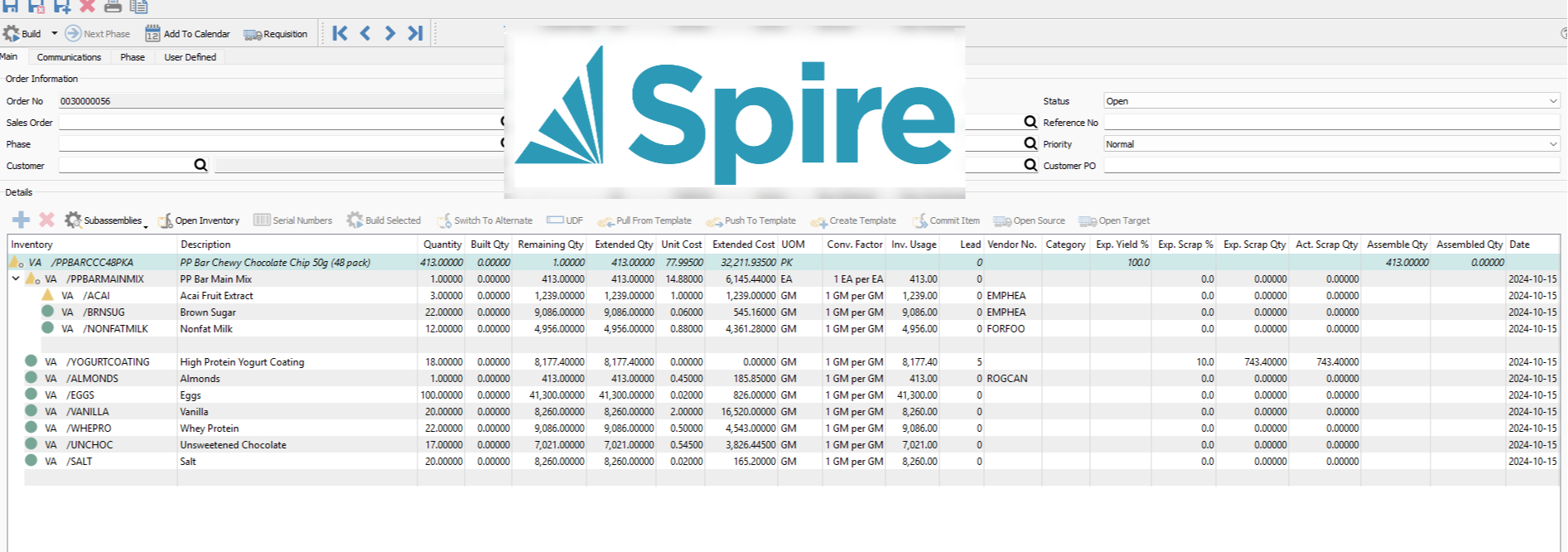The height and width of the screenshot is (552, 1568).
Task: Click magnifier icon beside Customer PO label
Action: 1030,165
